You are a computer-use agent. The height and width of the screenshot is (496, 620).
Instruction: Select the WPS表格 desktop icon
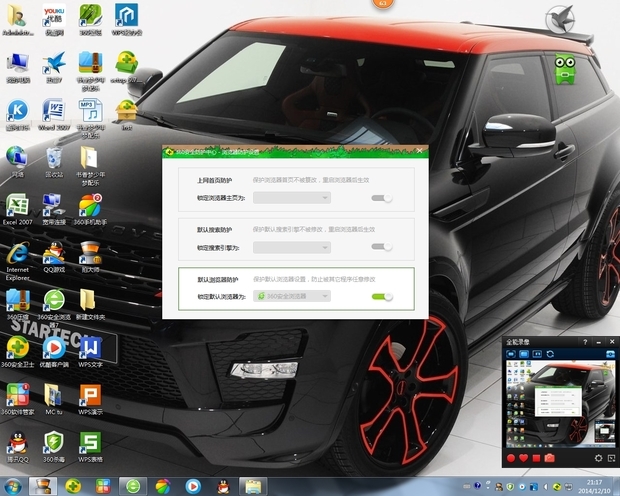[90, 446]
